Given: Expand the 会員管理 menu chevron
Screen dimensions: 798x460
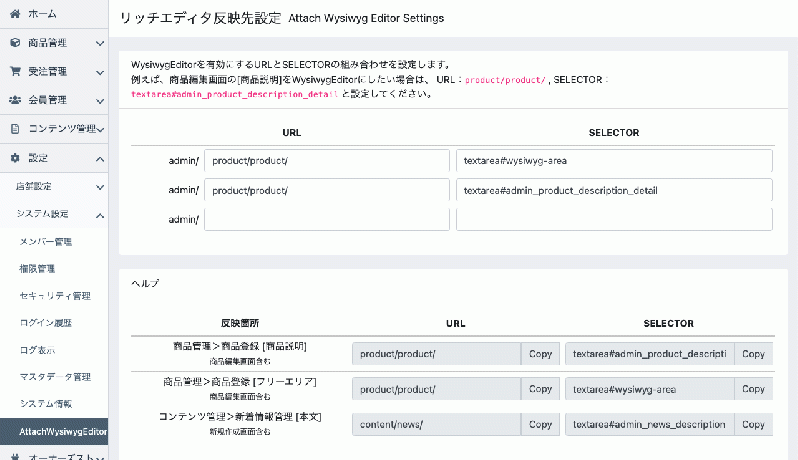Looking at the screenshot, I should (100, 101).
